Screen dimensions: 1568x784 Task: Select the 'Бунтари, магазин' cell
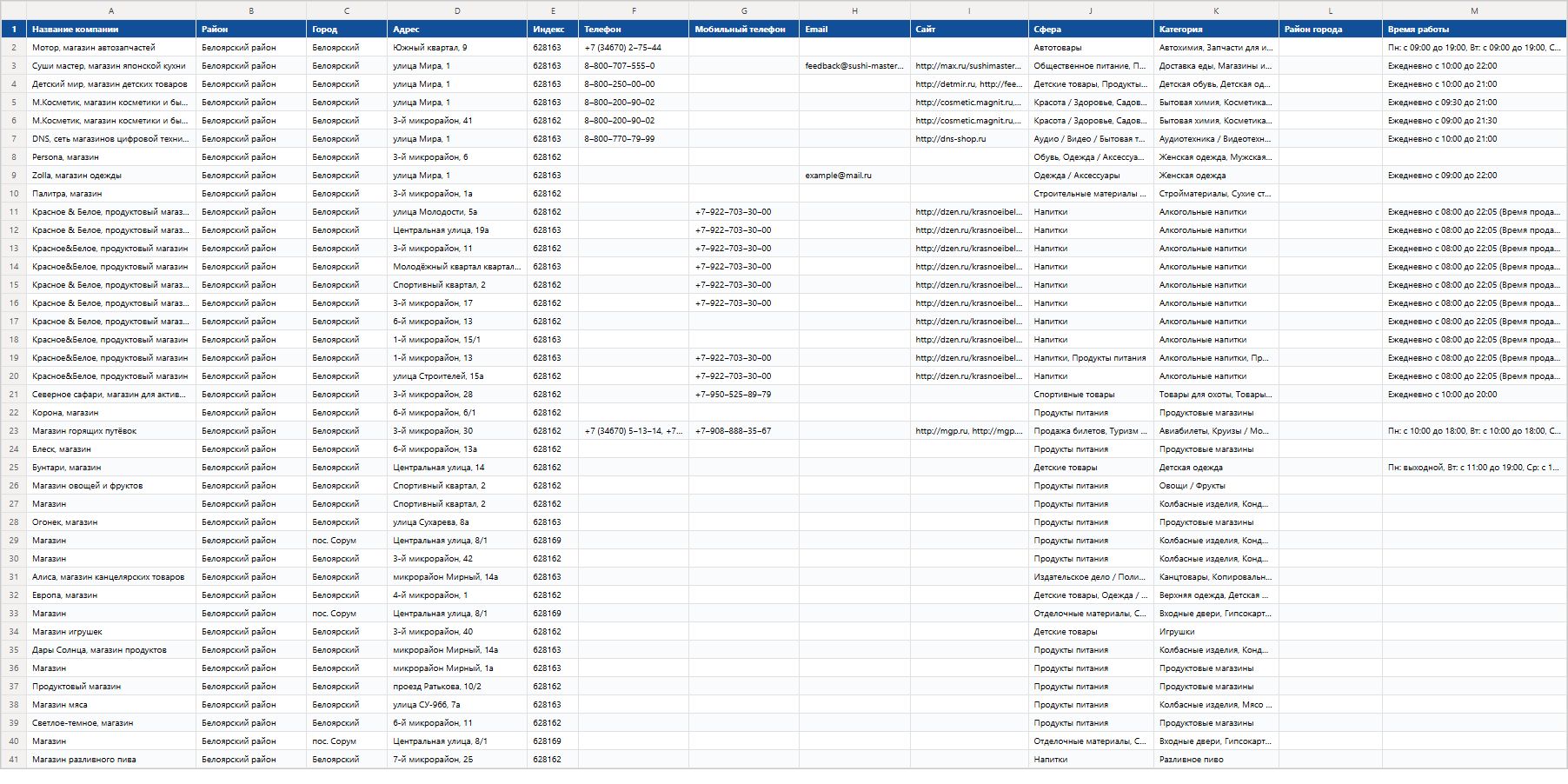tap(111, 468)
